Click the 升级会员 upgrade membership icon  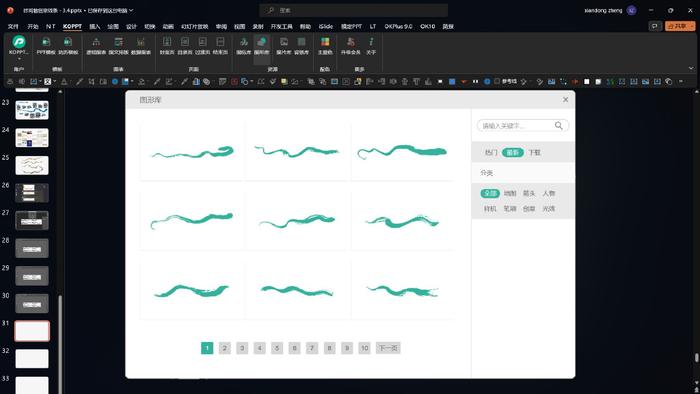350,46
